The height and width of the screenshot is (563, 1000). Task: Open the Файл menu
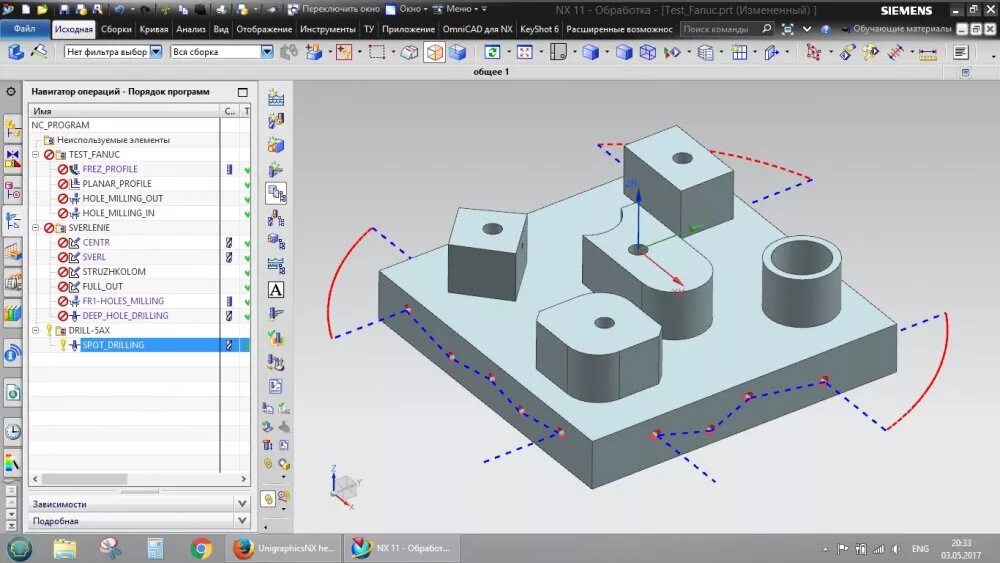(x=25, y=29)
